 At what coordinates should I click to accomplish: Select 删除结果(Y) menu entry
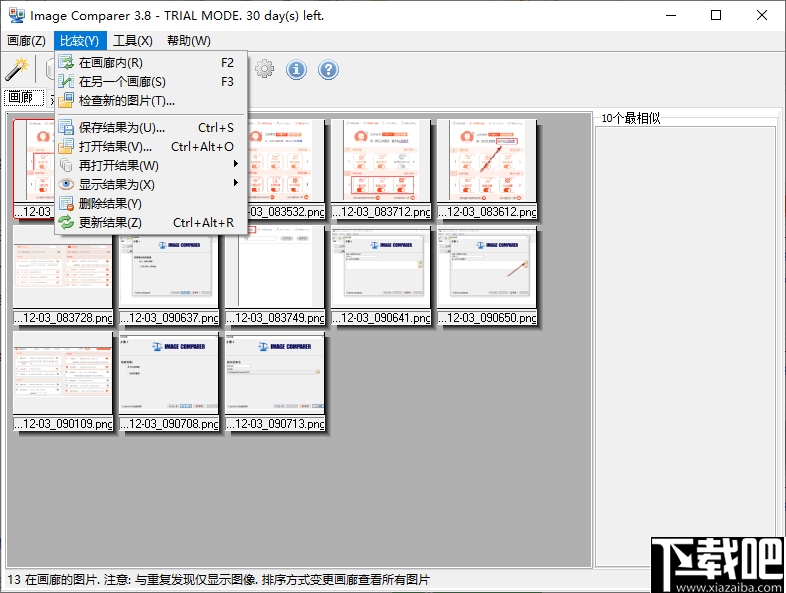[151, 204]
